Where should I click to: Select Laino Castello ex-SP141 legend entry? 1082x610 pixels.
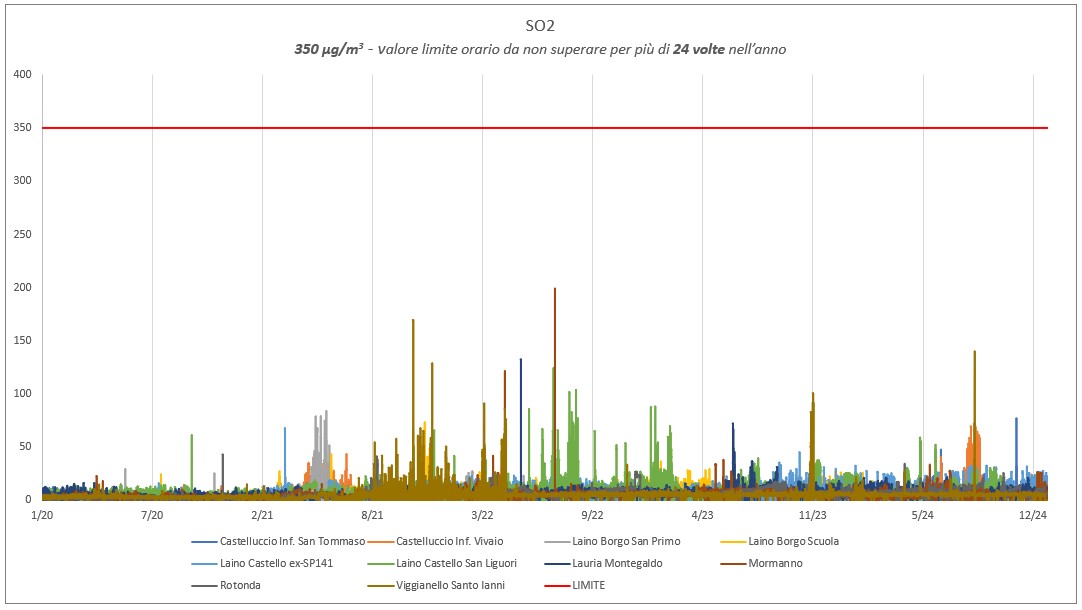point(276,563)
